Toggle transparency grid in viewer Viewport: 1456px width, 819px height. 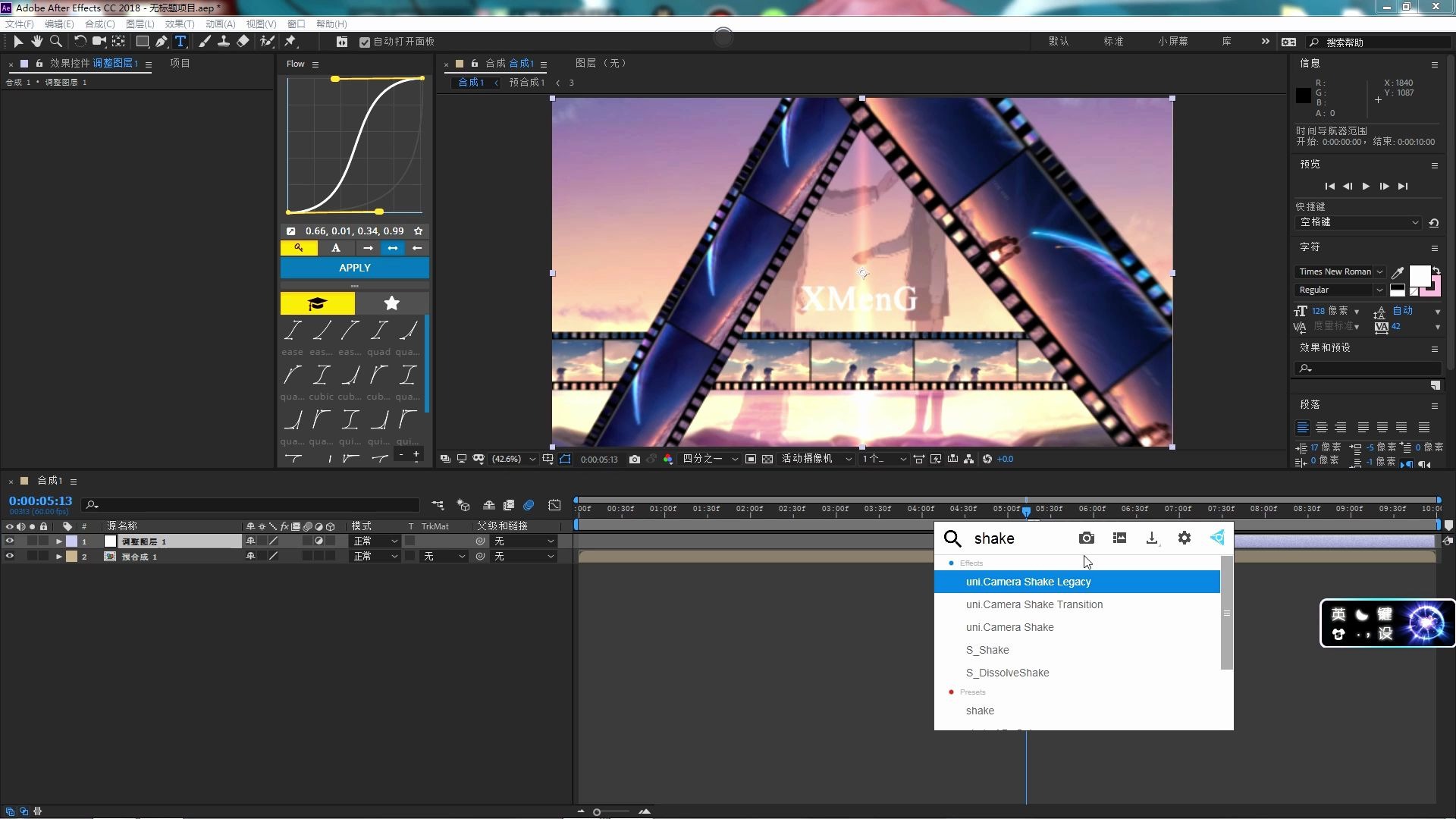pos(767,460)
